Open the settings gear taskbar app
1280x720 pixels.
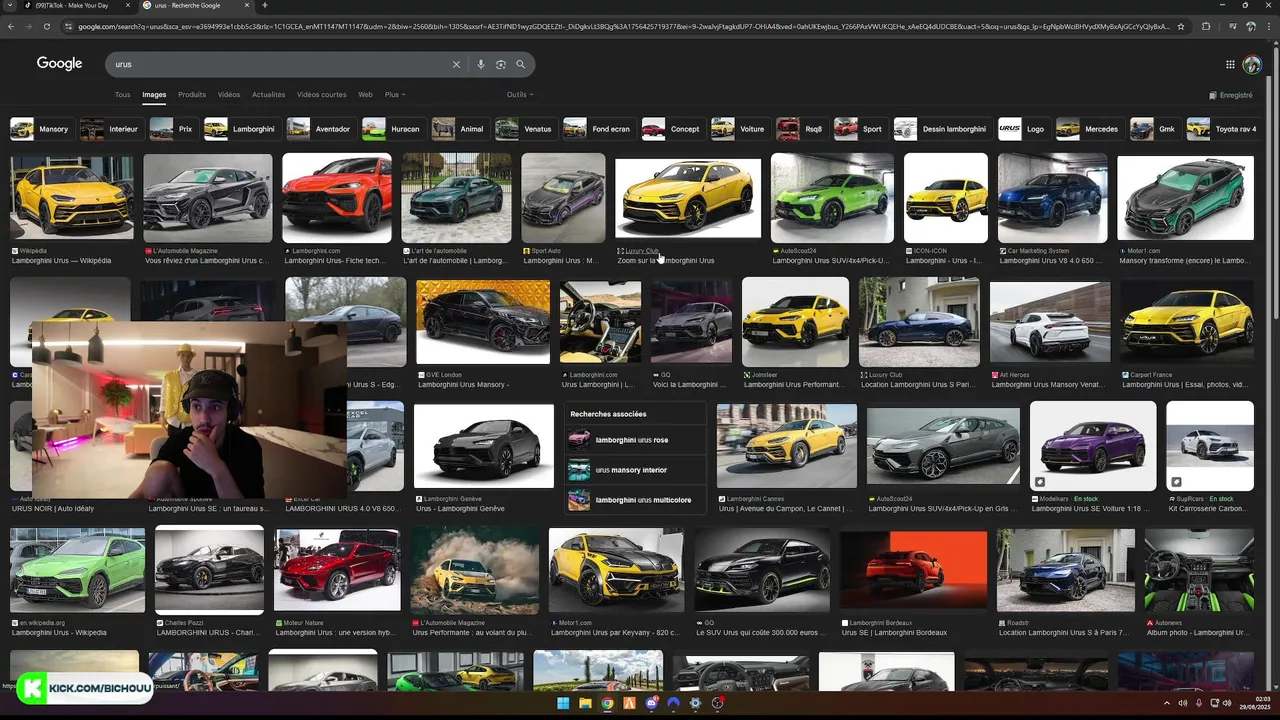click(695, 704)
